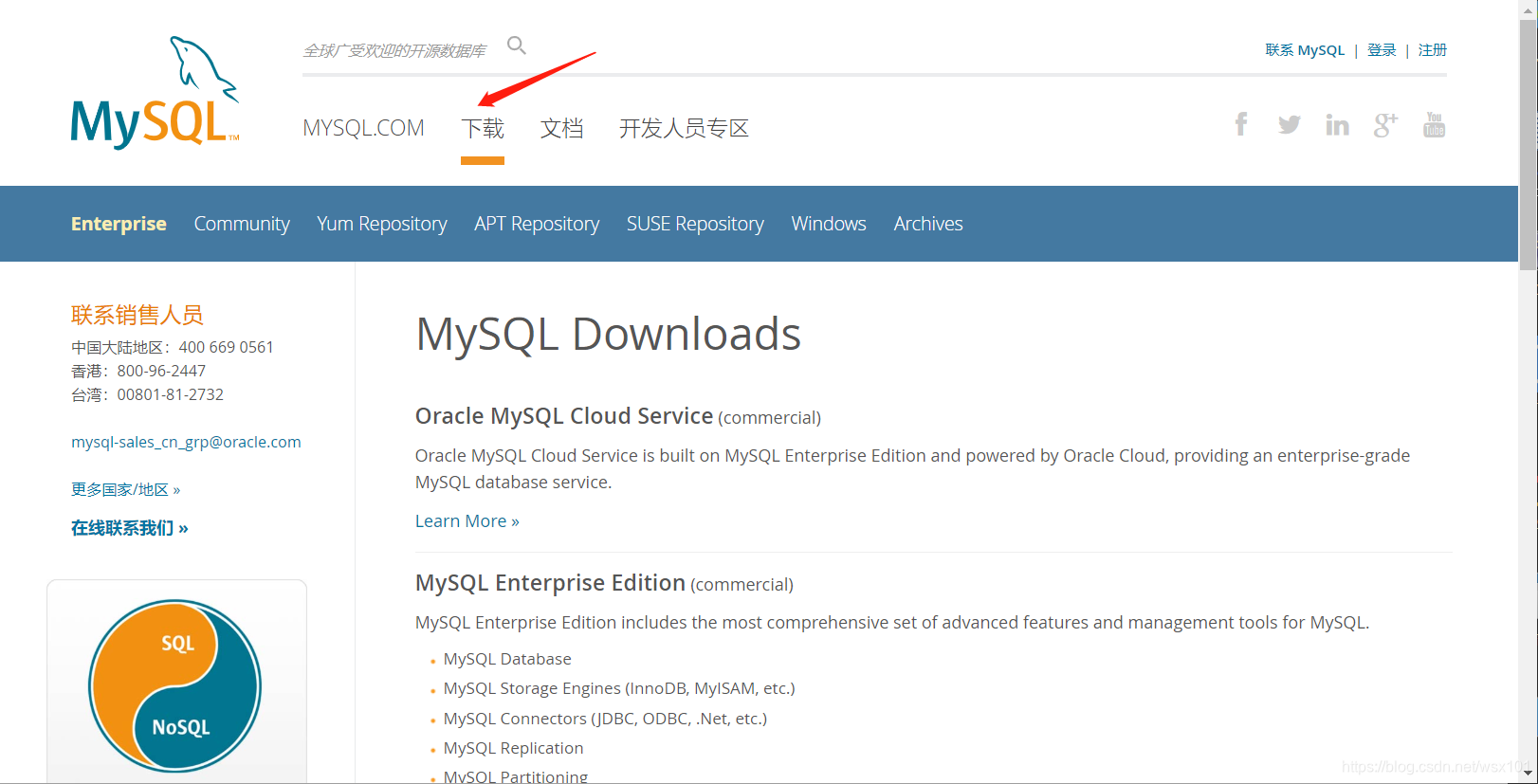Open MYSQL.COM navigation item

click(363, 128)
